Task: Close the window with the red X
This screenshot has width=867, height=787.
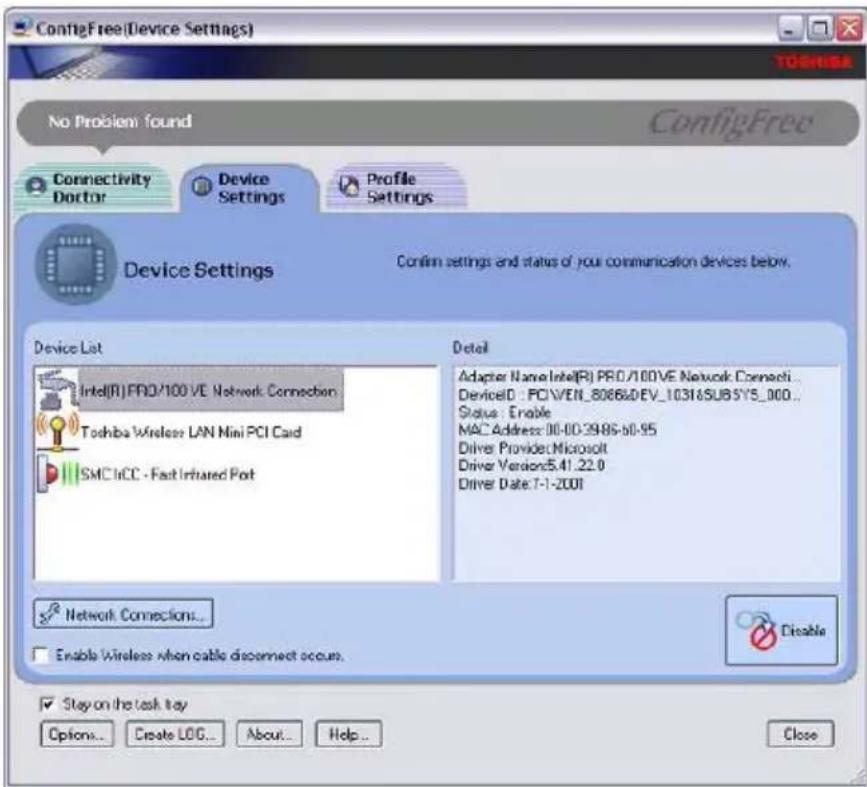Action: point(849,28)
